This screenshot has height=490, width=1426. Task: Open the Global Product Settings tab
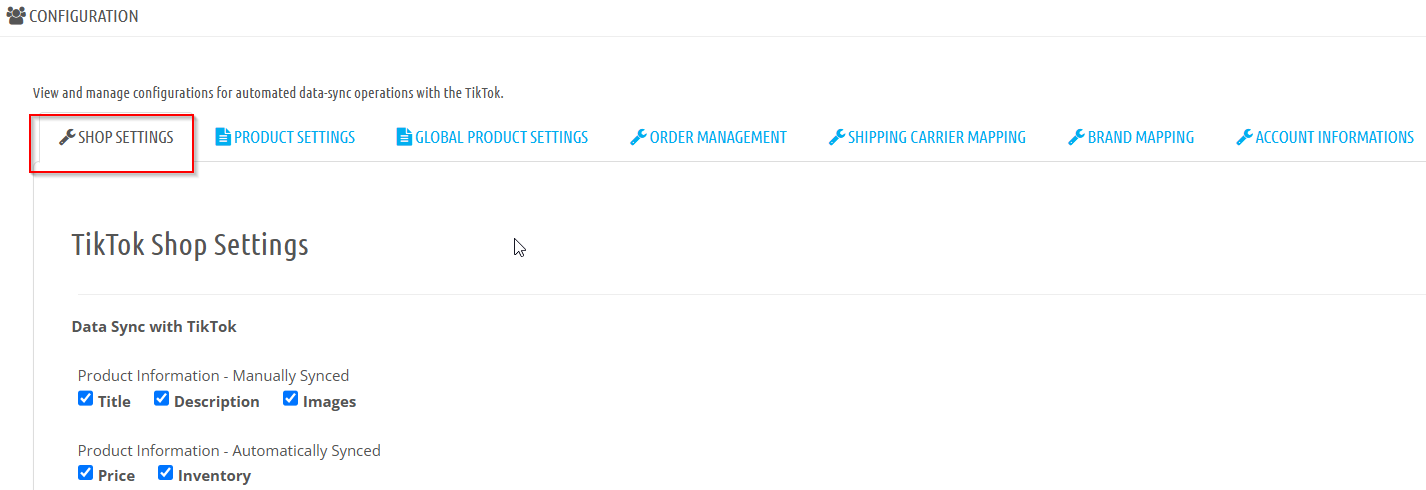pos(492,138)
